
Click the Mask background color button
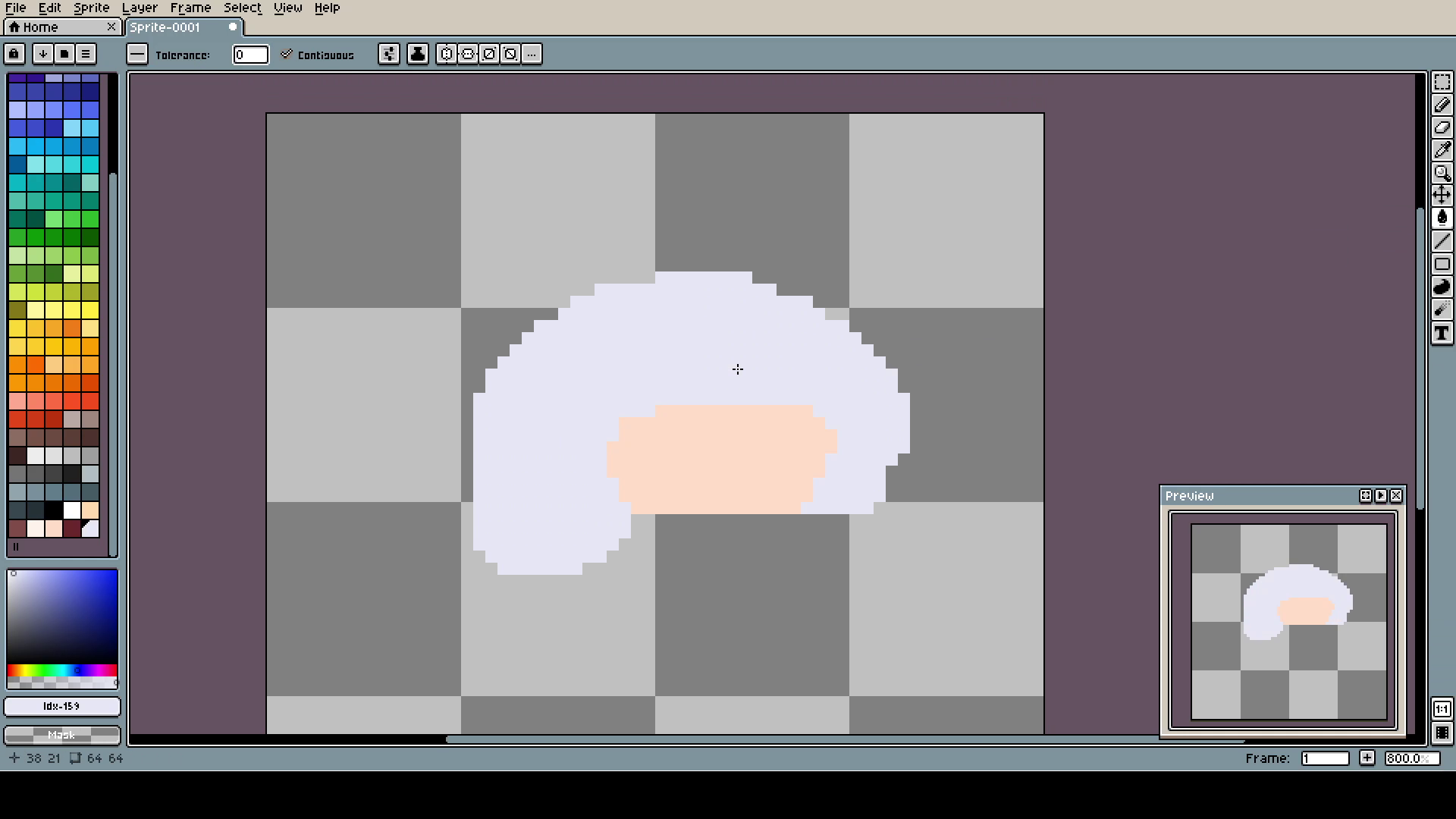(x=62, y=735)
